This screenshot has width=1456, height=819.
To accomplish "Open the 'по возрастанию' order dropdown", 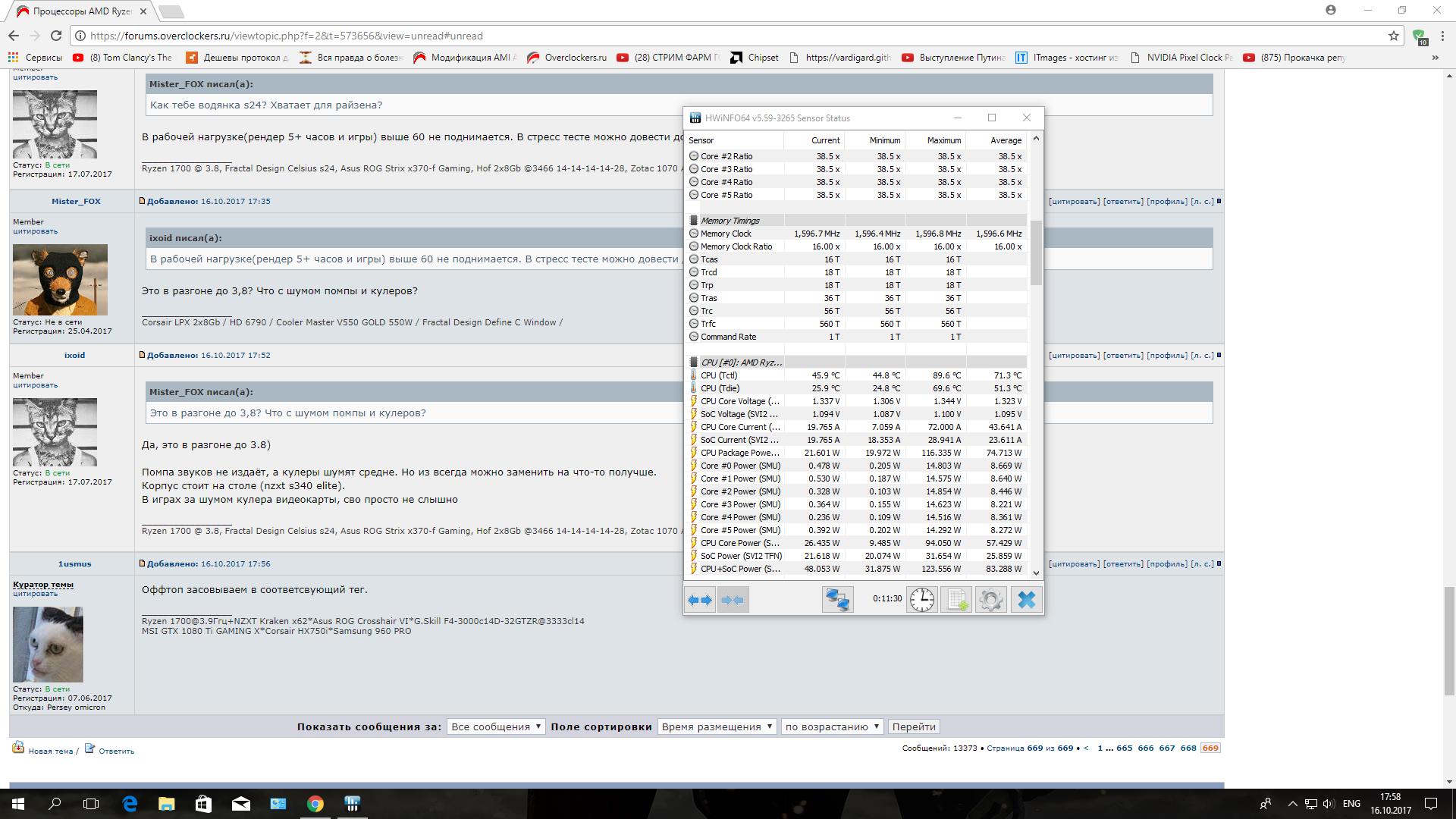I will [x=832, y=726].
